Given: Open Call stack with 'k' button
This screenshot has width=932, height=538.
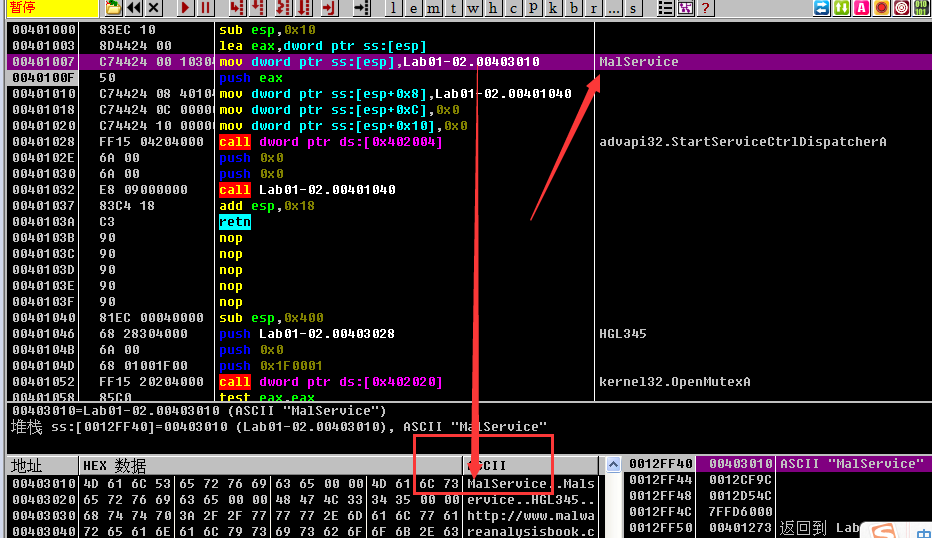Looking at the screenshot, I should (x=554, y=8).
